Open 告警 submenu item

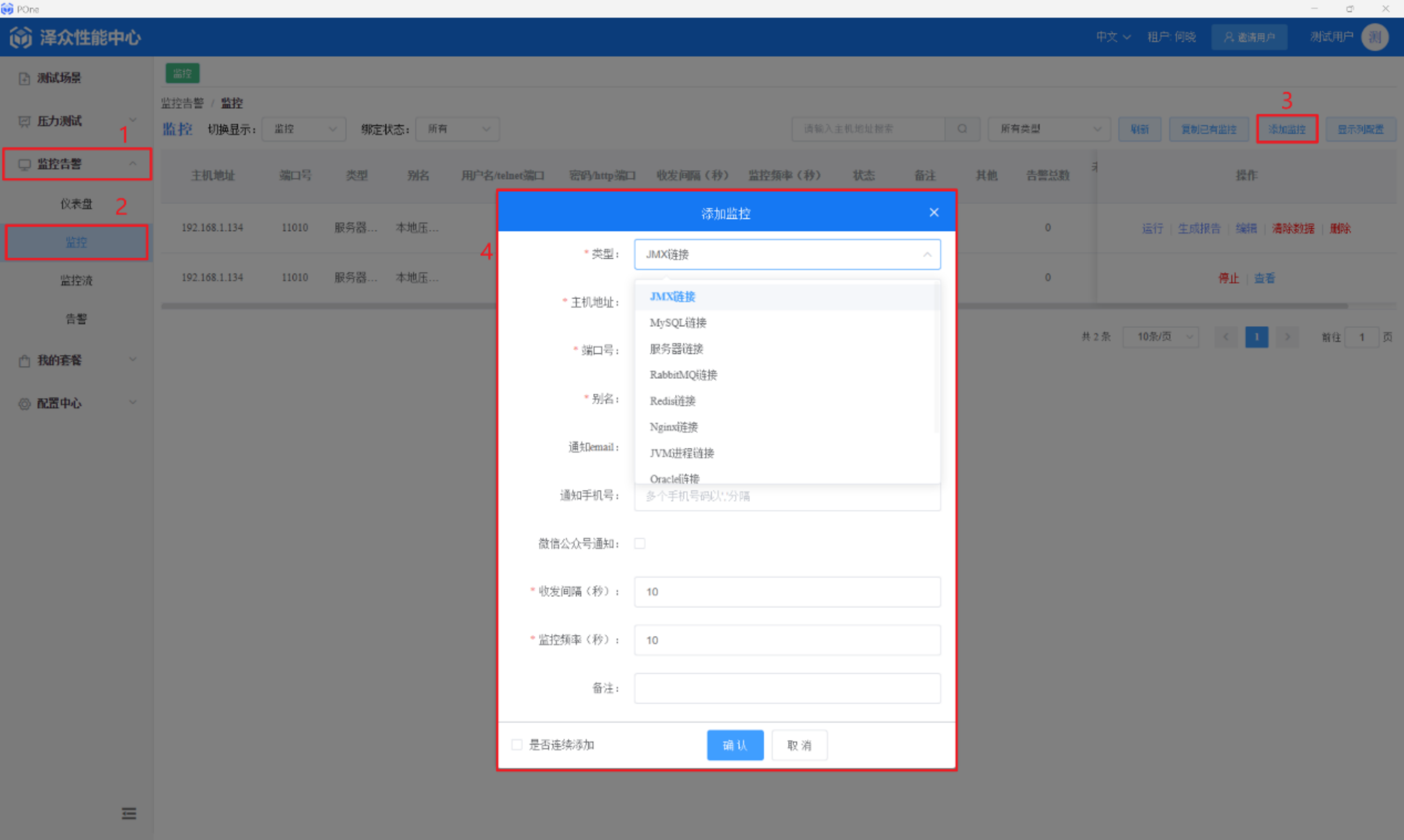tap(76, 319)
